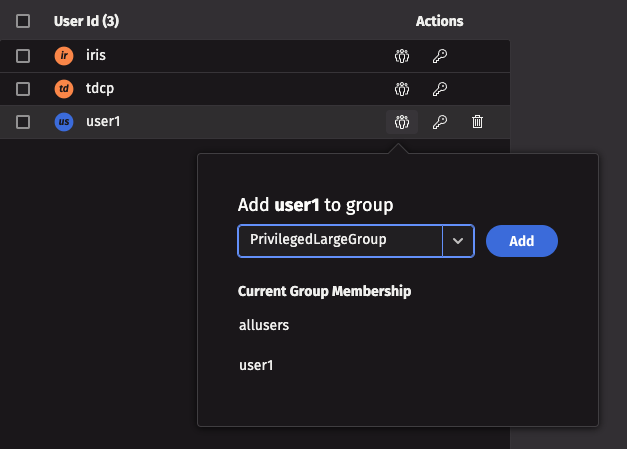The image size is (627, 449).
Task: Click the orange tdcp avatar badge
Action: click(64, 90)
